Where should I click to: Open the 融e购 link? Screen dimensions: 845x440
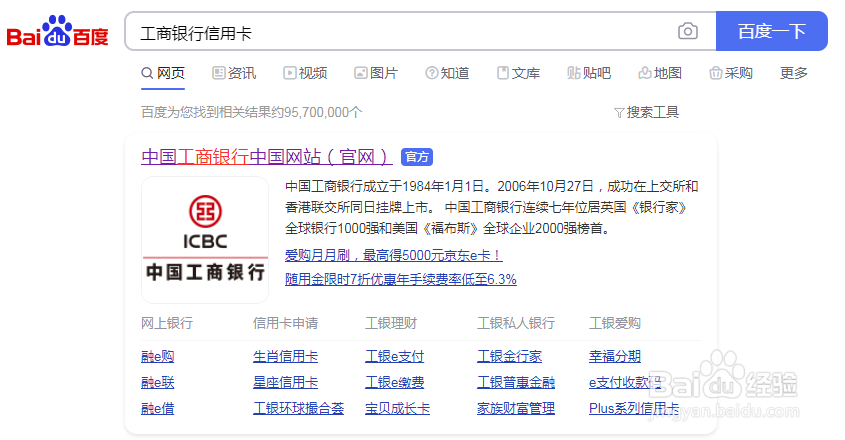tap(158, 356)
